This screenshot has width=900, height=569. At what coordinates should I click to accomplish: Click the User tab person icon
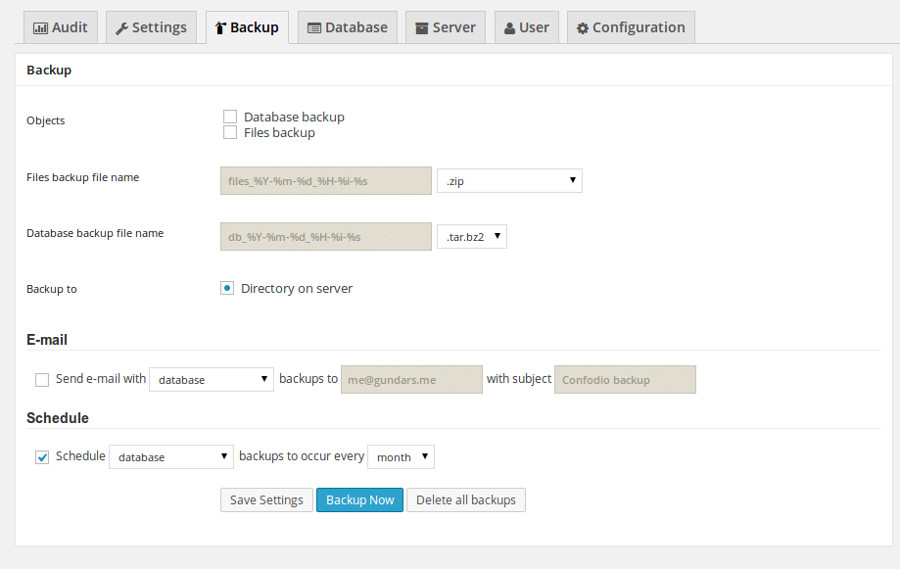[509, 28]
